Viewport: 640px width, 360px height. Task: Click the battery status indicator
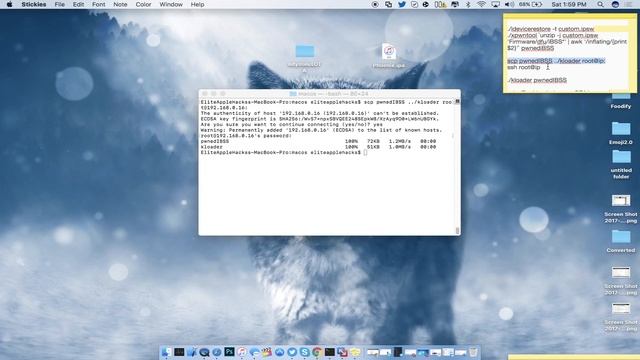(530, 4)
